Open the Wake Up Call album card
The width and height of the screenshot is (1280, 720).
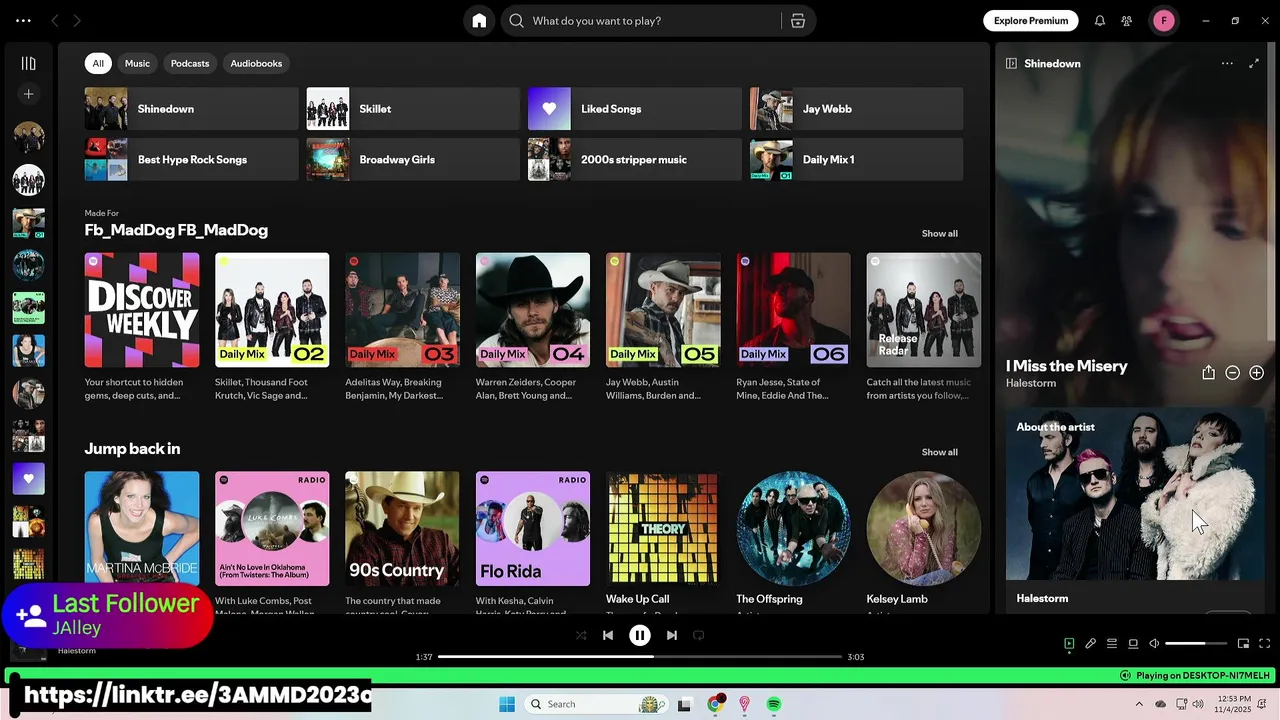pos(663,529)
